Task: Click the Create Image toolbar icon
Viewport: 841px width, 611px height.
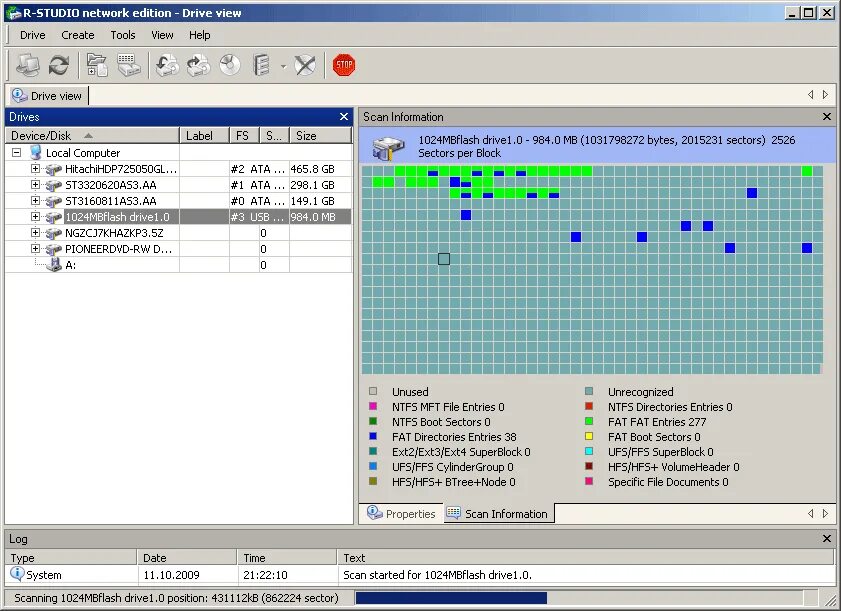Action: click(198, 65)
